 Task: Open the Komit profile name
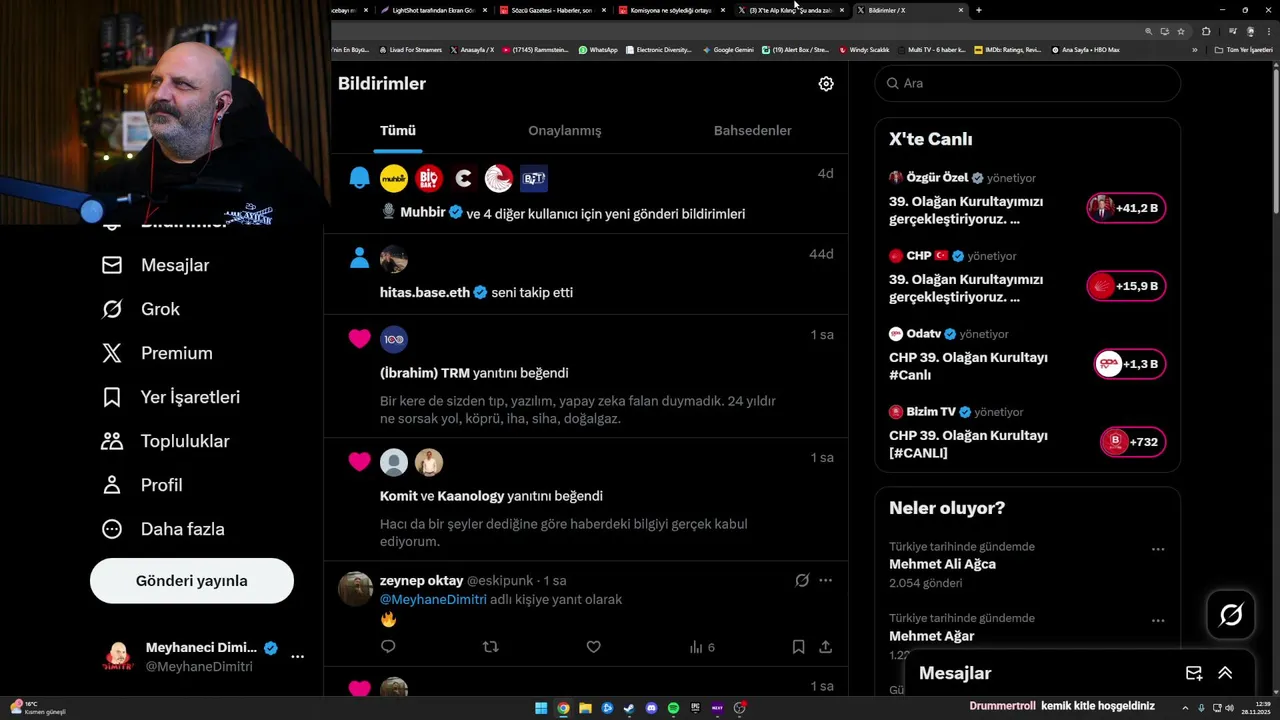[398, 496]
